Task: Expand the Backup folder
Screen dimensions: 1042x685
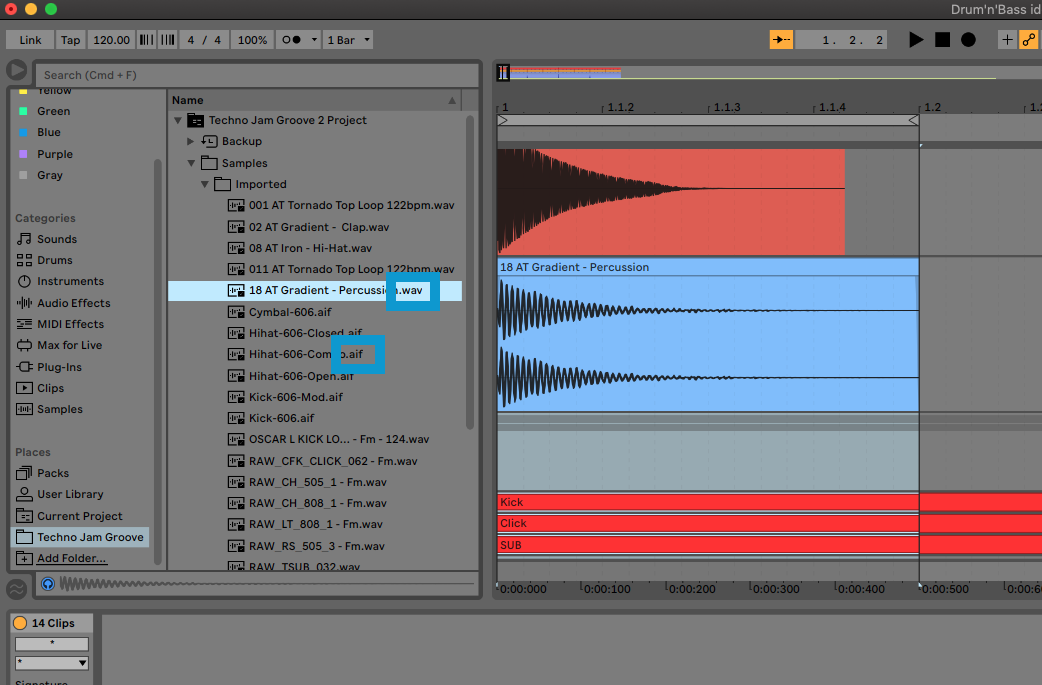Action: pos(190,141)
